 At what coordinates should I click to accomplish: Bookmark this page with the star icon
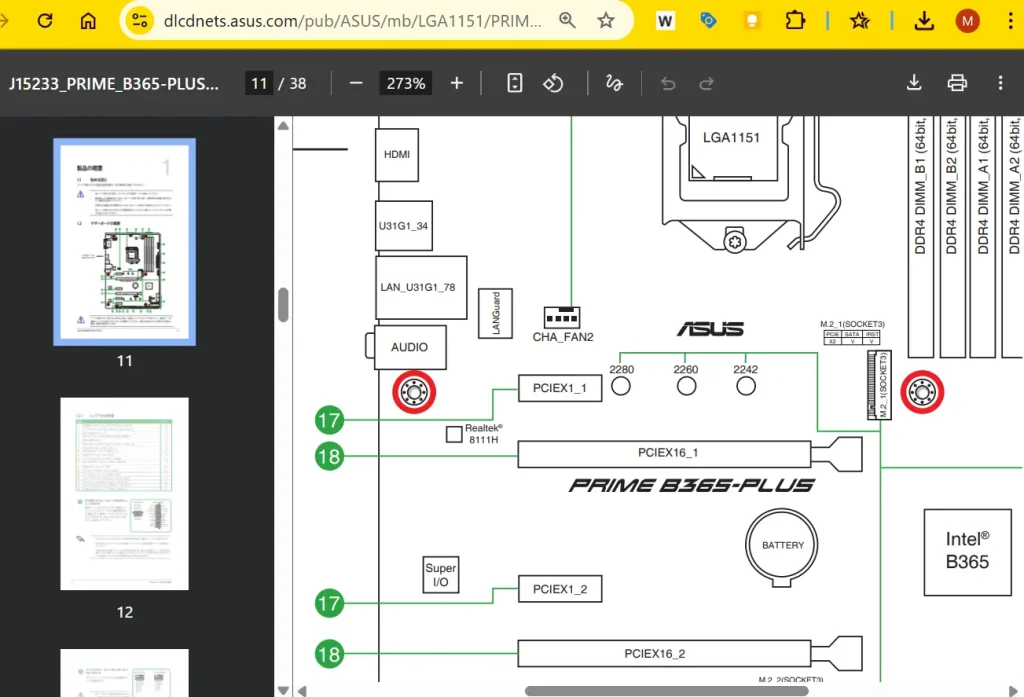(605, 20)
